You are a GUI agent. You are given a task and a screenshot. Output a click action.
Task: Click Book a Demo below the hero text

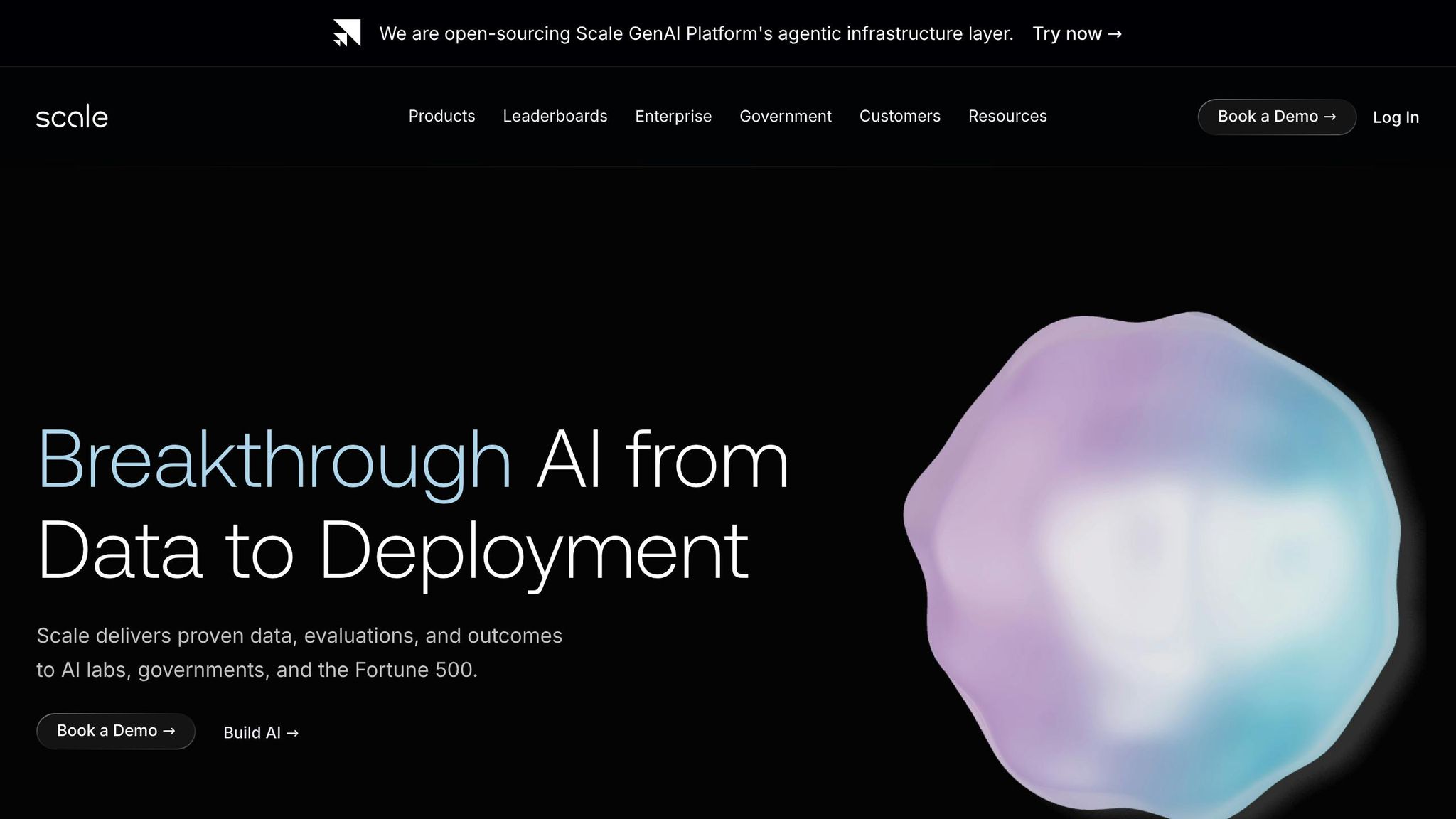[x=116, y=731]
